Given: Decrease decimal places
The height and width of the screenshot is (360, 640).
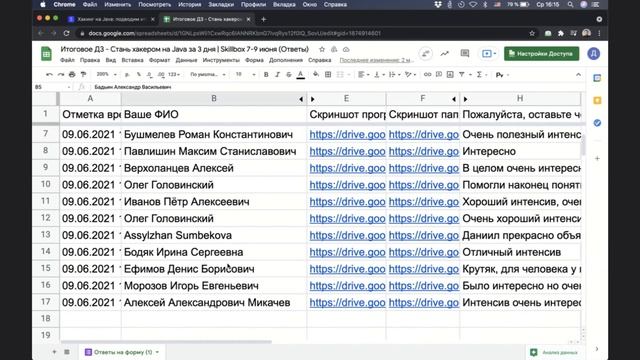Looking at the screenshot, I should 150,75.
